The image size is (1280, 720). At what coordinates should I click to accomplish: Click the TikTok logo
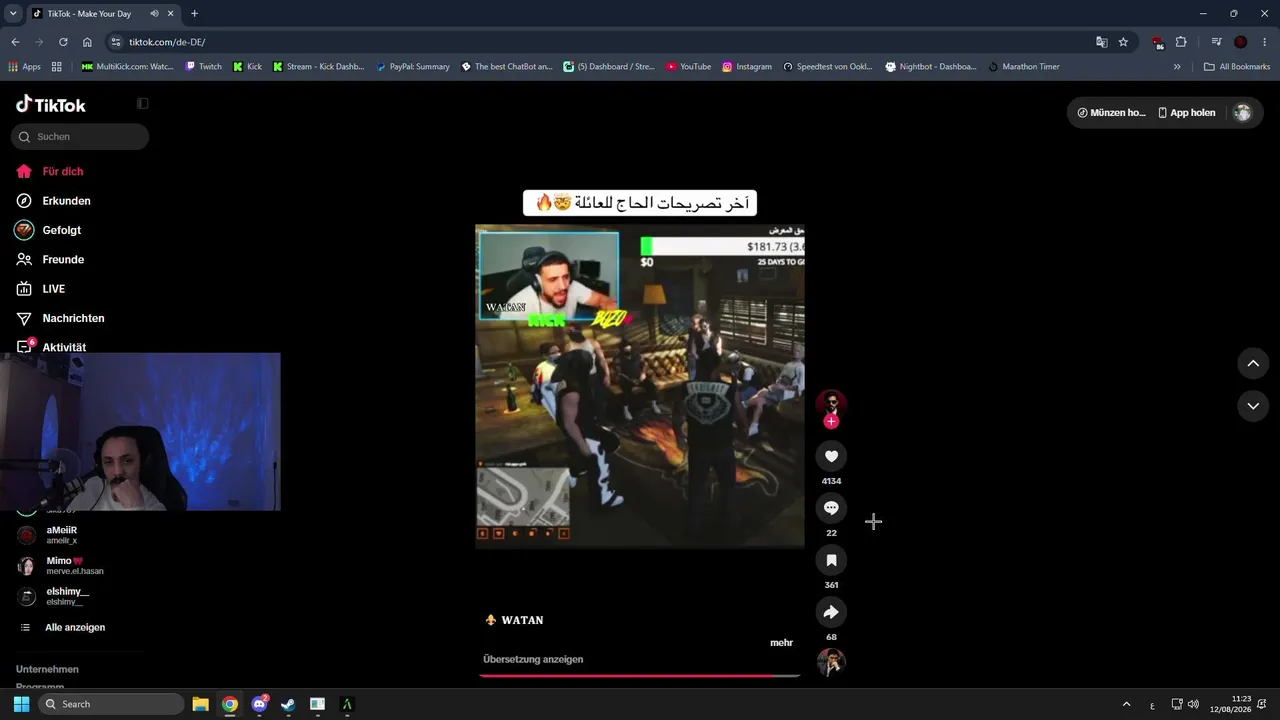click(51, 104)
